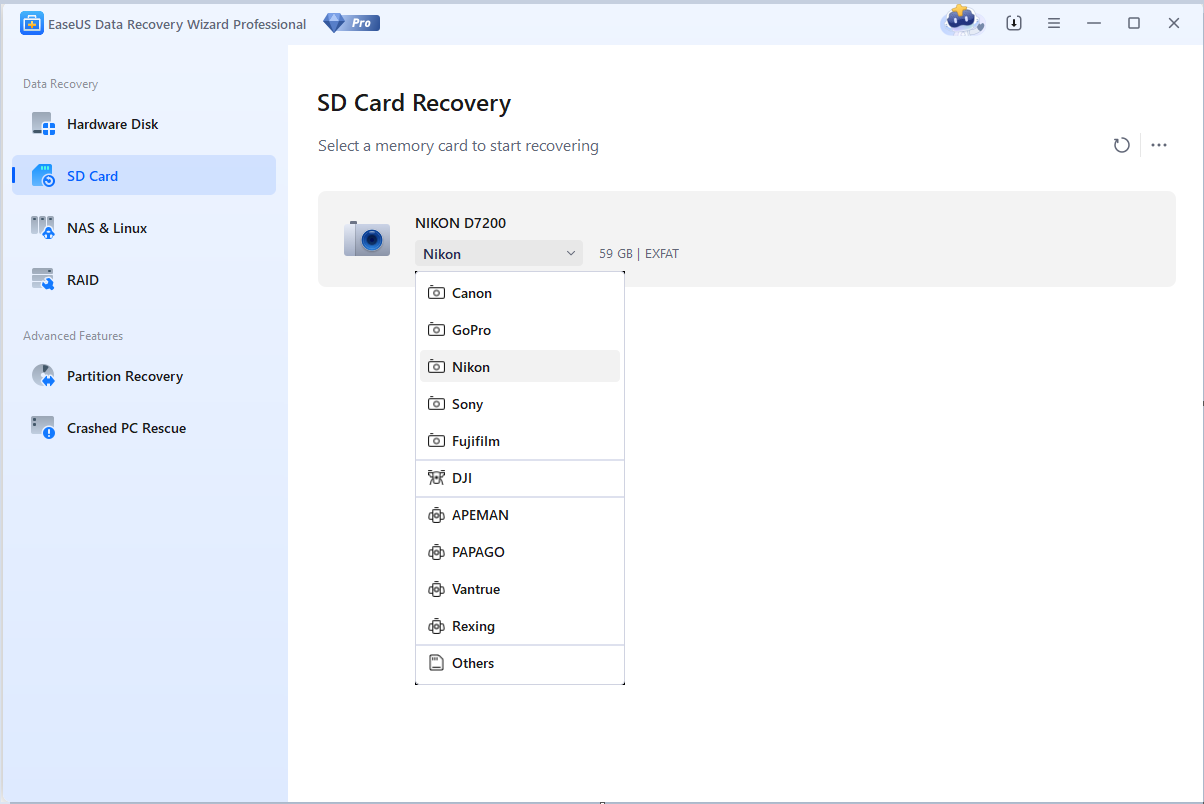The width and height of the screenshot is (1204, 804).
Task: Open the hamburger menu in title bar
Action: pyautogui.click(x=1054, y=23)
